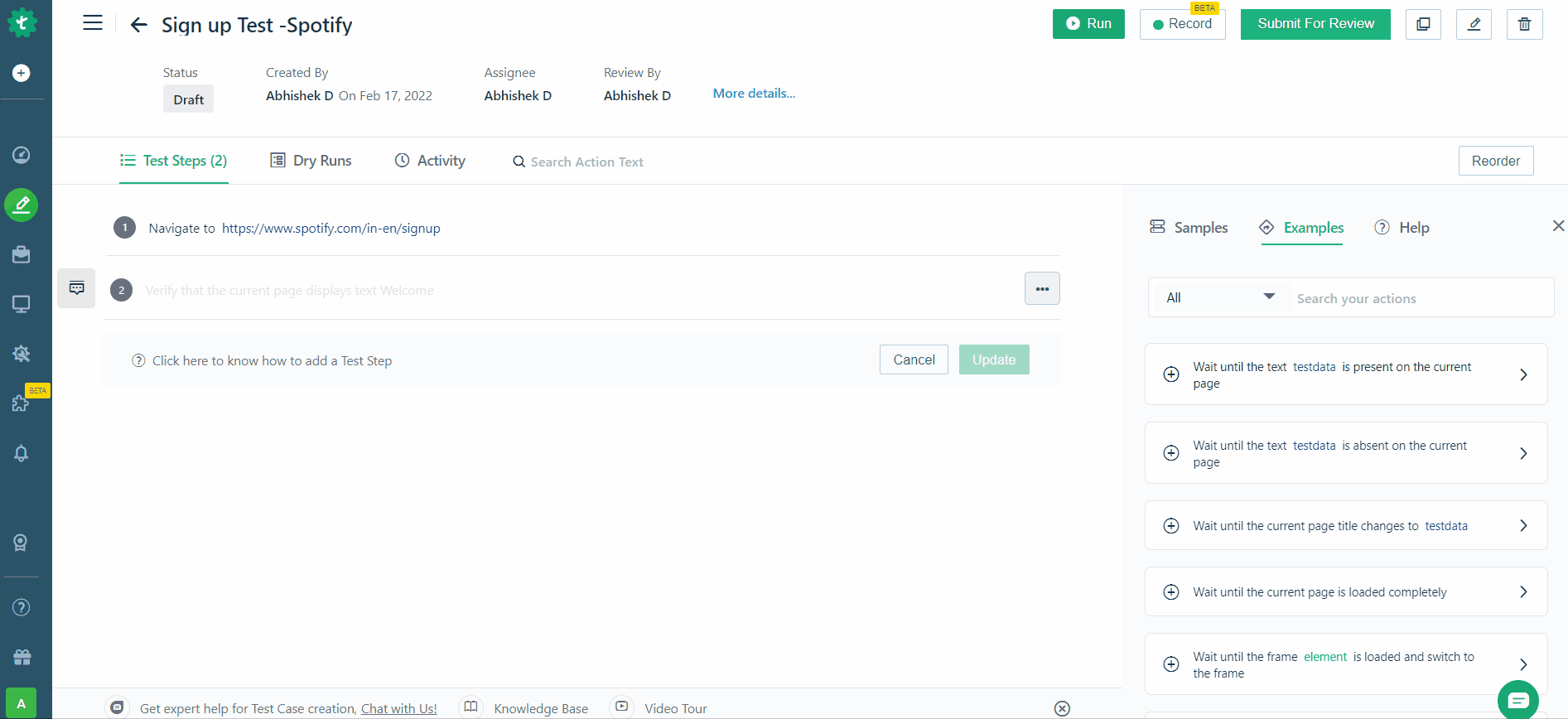The width and height of the screenshot is (1568, 719).
Task: Open the Examples tab
Action: click(1301, 227)
